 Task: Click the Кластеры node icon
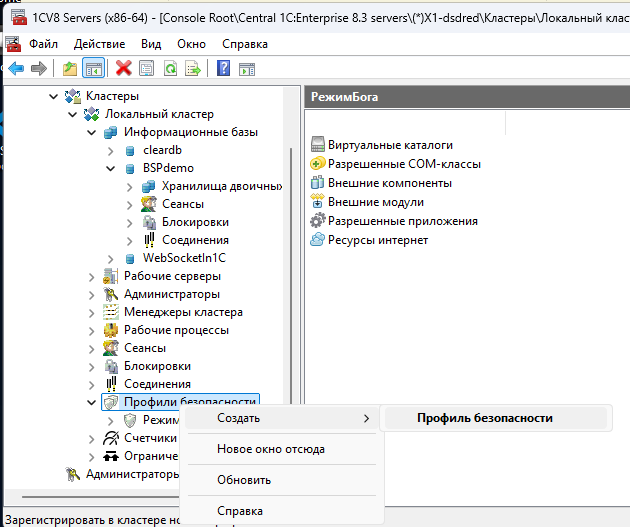[x=73, y=96]
